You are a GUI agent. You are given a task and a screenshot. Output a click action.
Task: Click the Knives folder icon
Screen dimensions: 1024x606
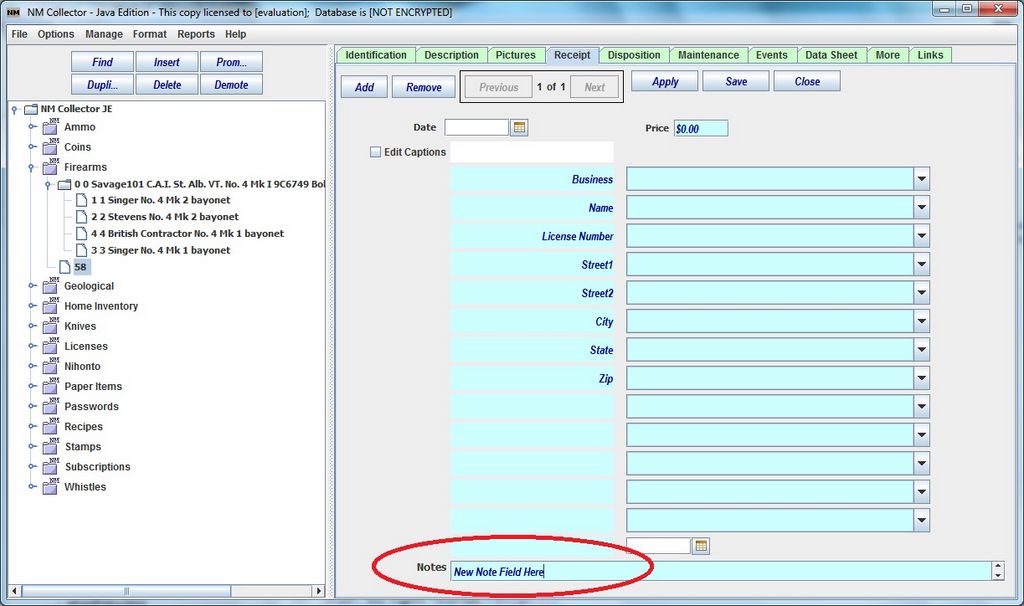coord(50,326)
